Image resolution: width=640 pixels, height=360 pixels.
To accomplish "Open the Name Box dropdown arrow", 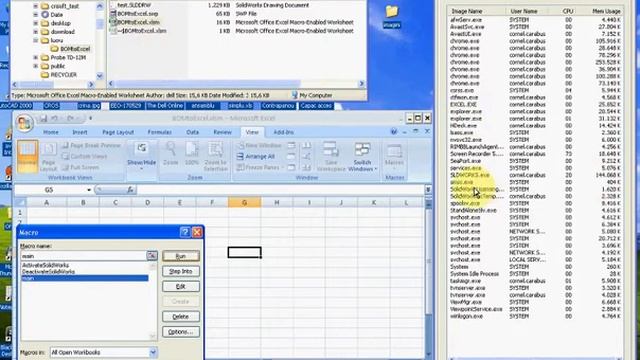I will point(89,190).
